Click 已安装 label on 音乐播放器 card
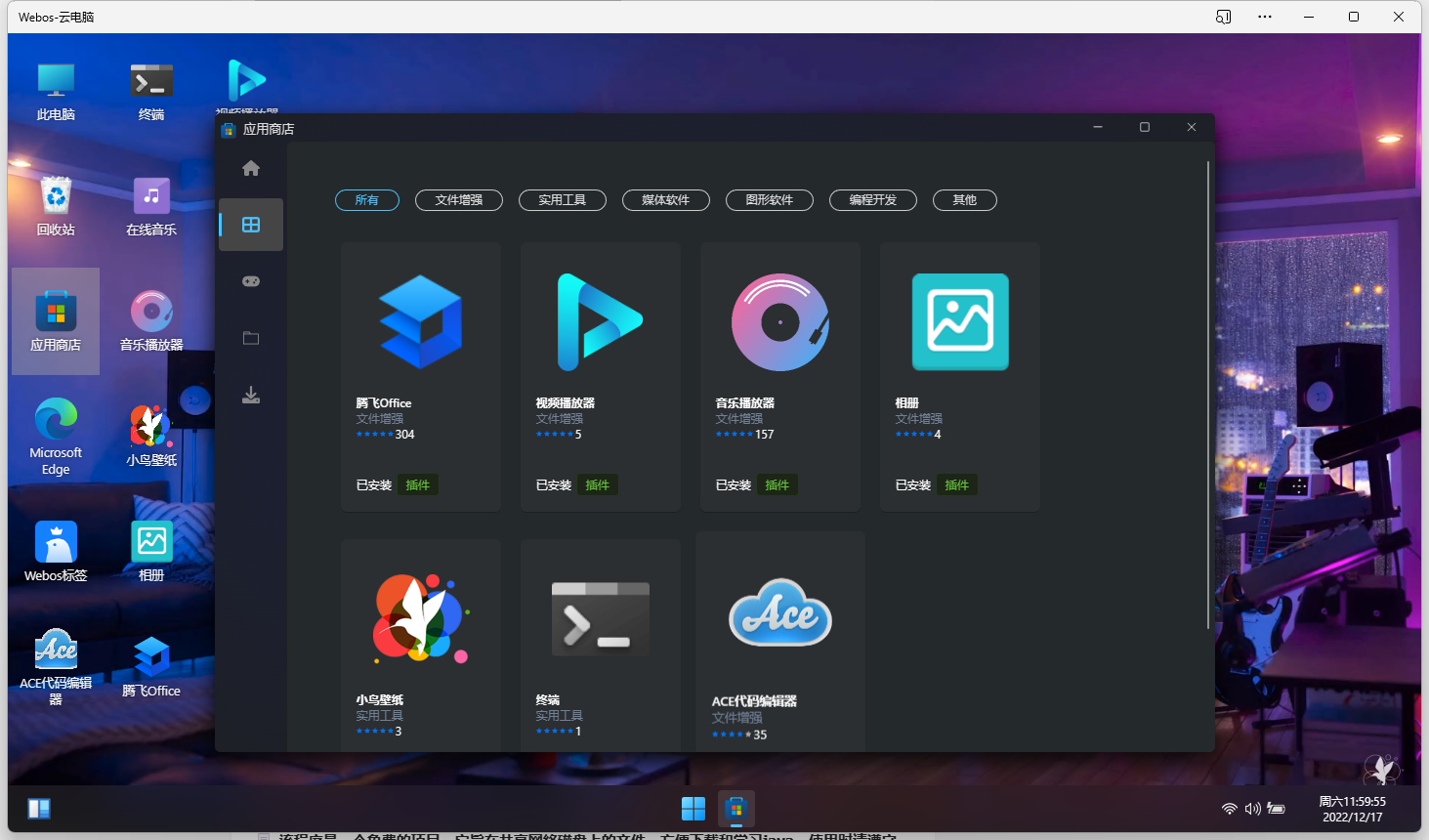1429x840 pixels. point(734,485)
